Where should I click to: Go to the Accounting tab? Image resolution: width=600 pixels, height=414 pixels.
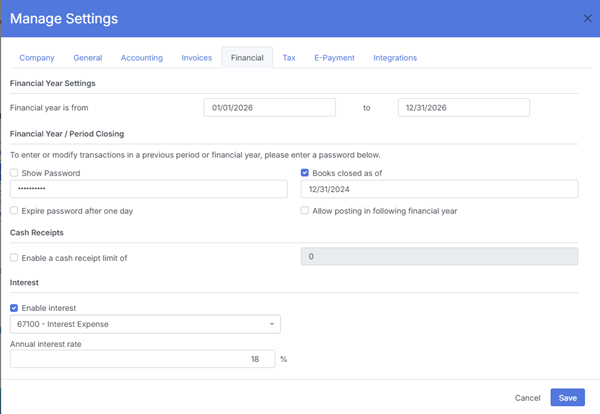pos(141,58)
